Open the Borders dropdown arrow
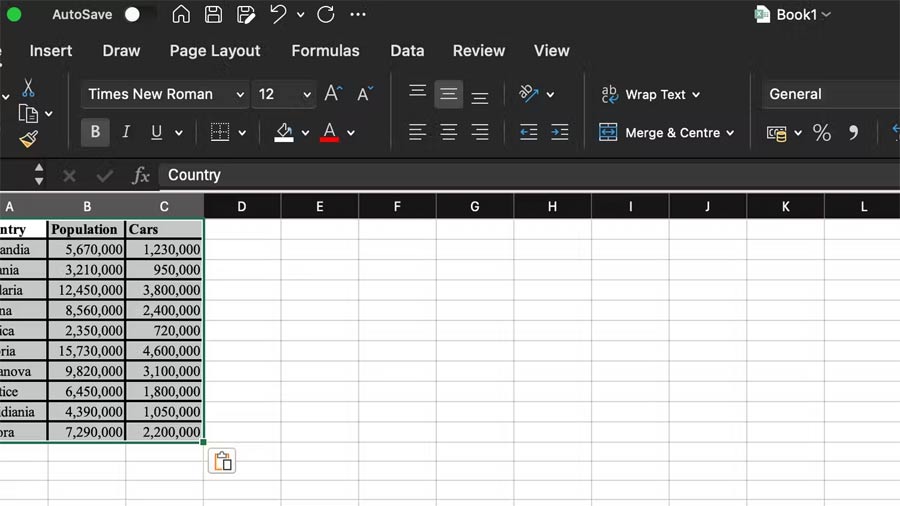 (242, 133)
